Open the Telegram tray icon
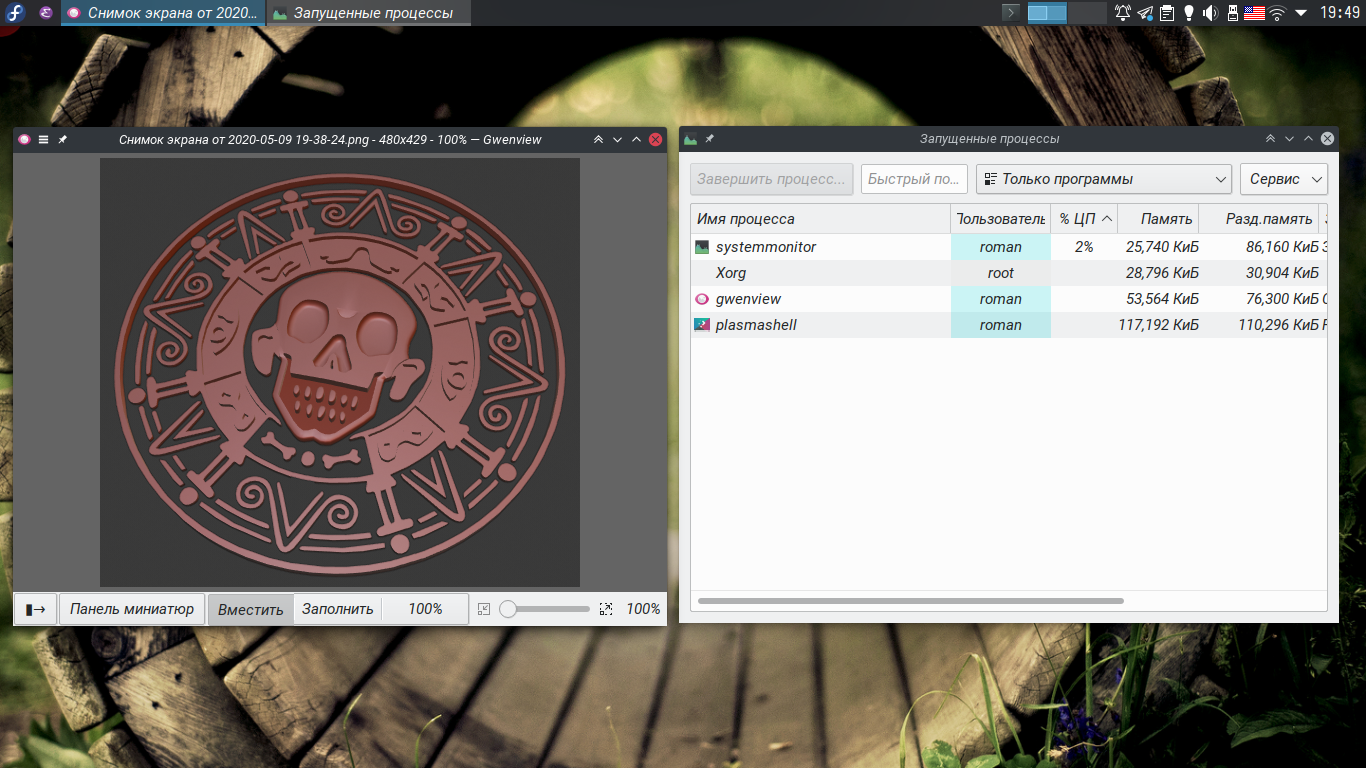The width and height of the screenshot is (1366, 768). (x=1145, y=13)
